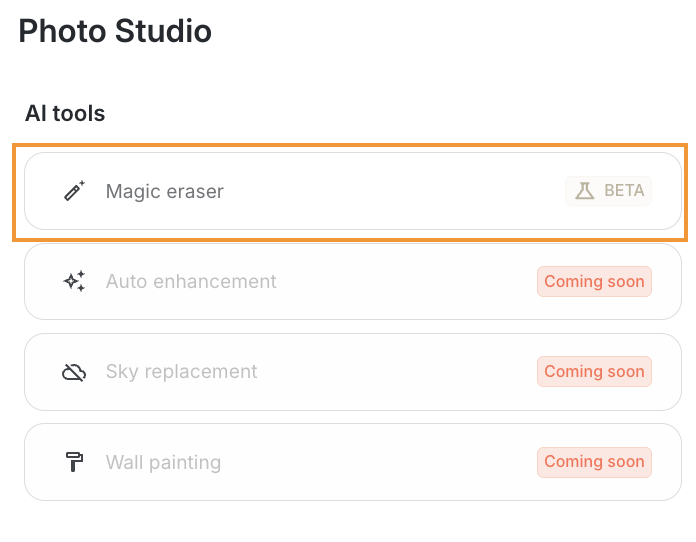Click the Wall painting roller icon
696x542 pixels.
(74, 462)
